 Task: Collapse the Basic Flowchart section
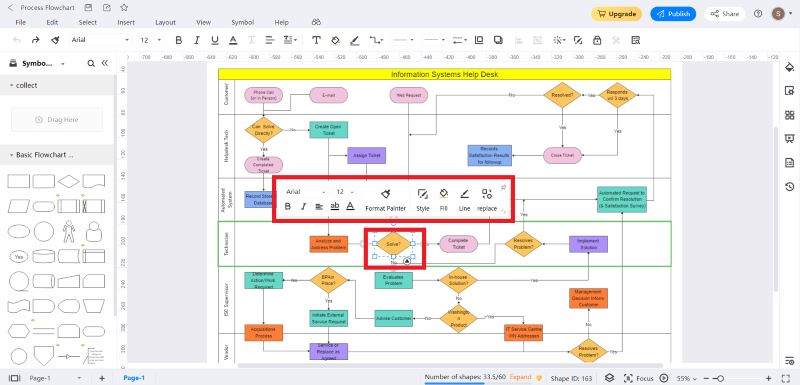(11, 155)
